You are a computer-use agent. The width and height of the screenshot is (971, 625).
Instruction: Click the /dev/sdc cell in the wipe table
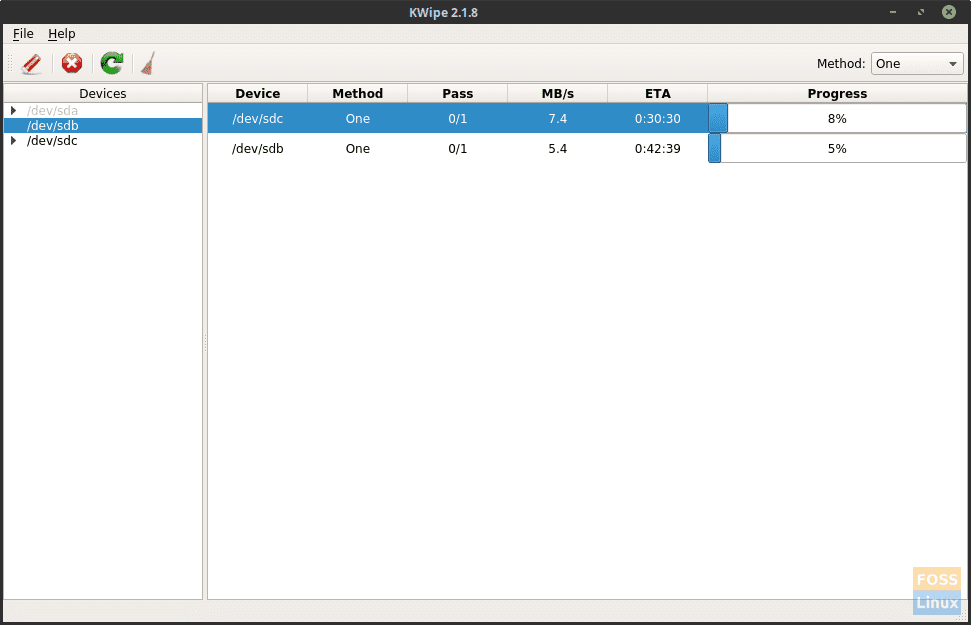tap(258, 118)
